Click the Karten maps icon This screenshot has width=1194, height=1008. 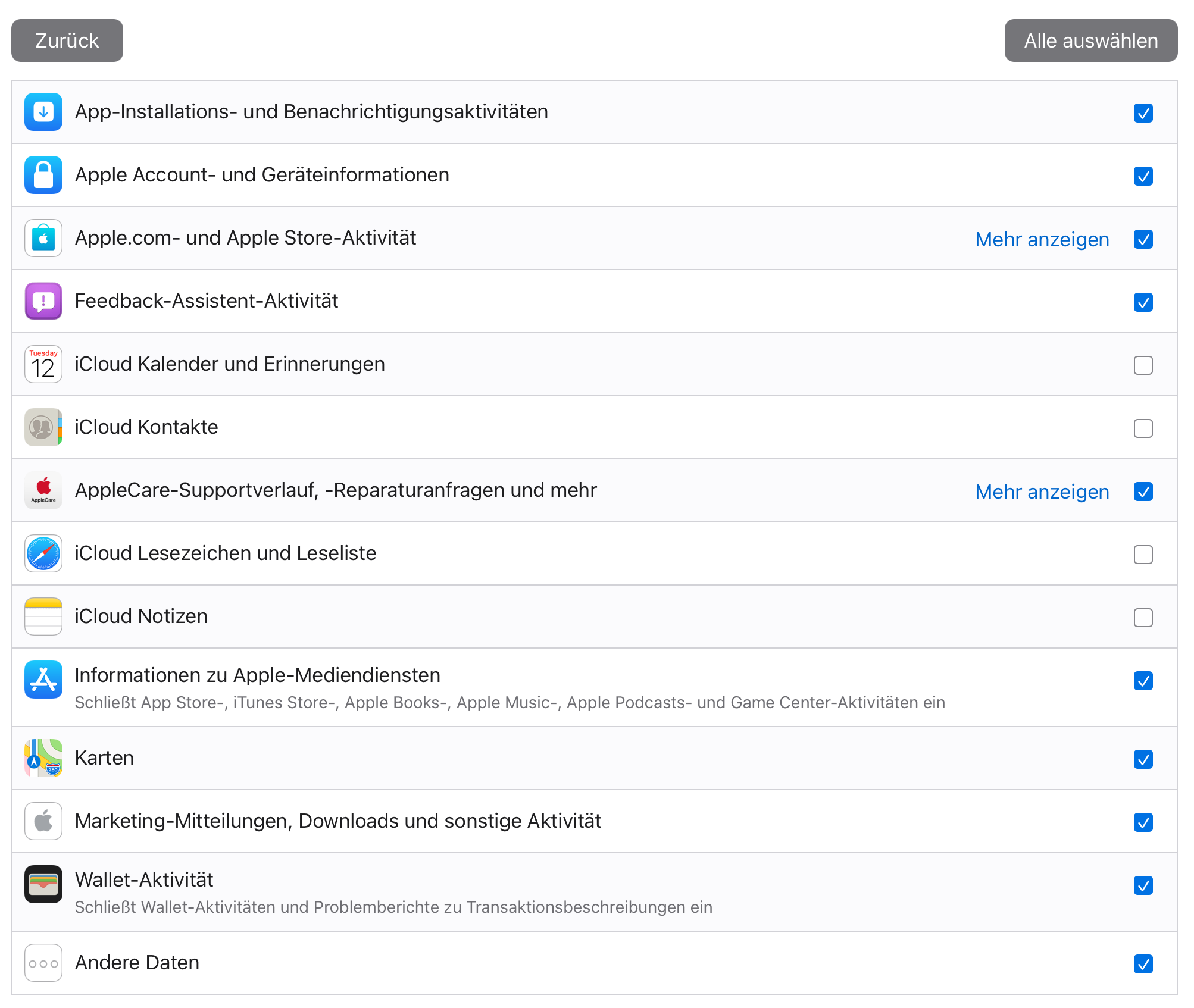click(x=43, y=758)
